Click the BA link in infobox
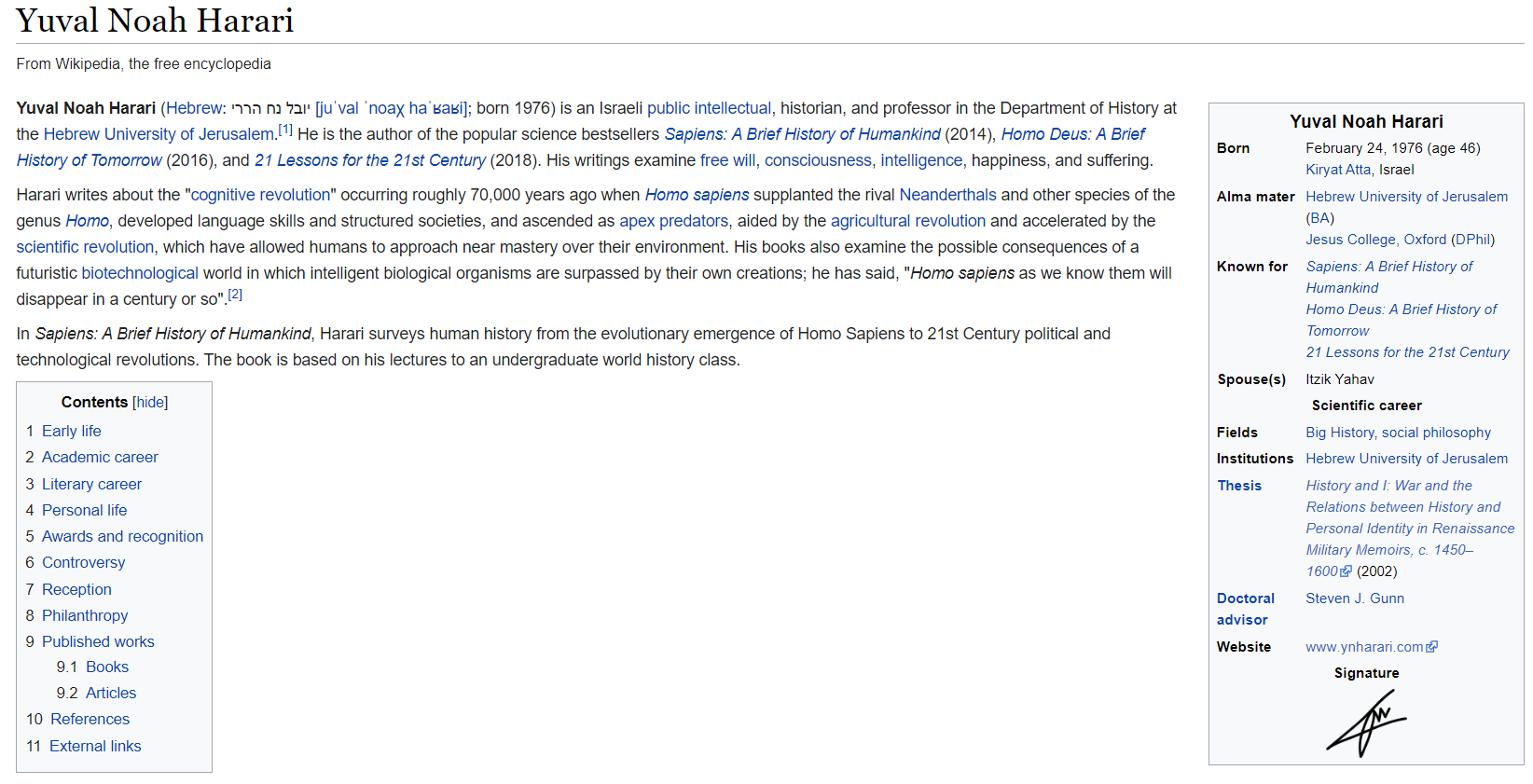The width and height of the screenshot is (1533, 784). [x=1319, y=218]
